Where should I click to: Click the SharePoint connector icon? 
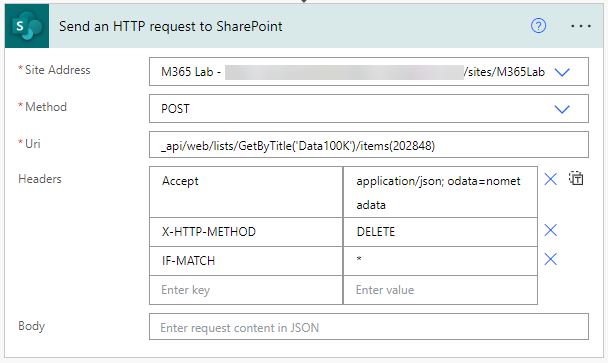27,26
